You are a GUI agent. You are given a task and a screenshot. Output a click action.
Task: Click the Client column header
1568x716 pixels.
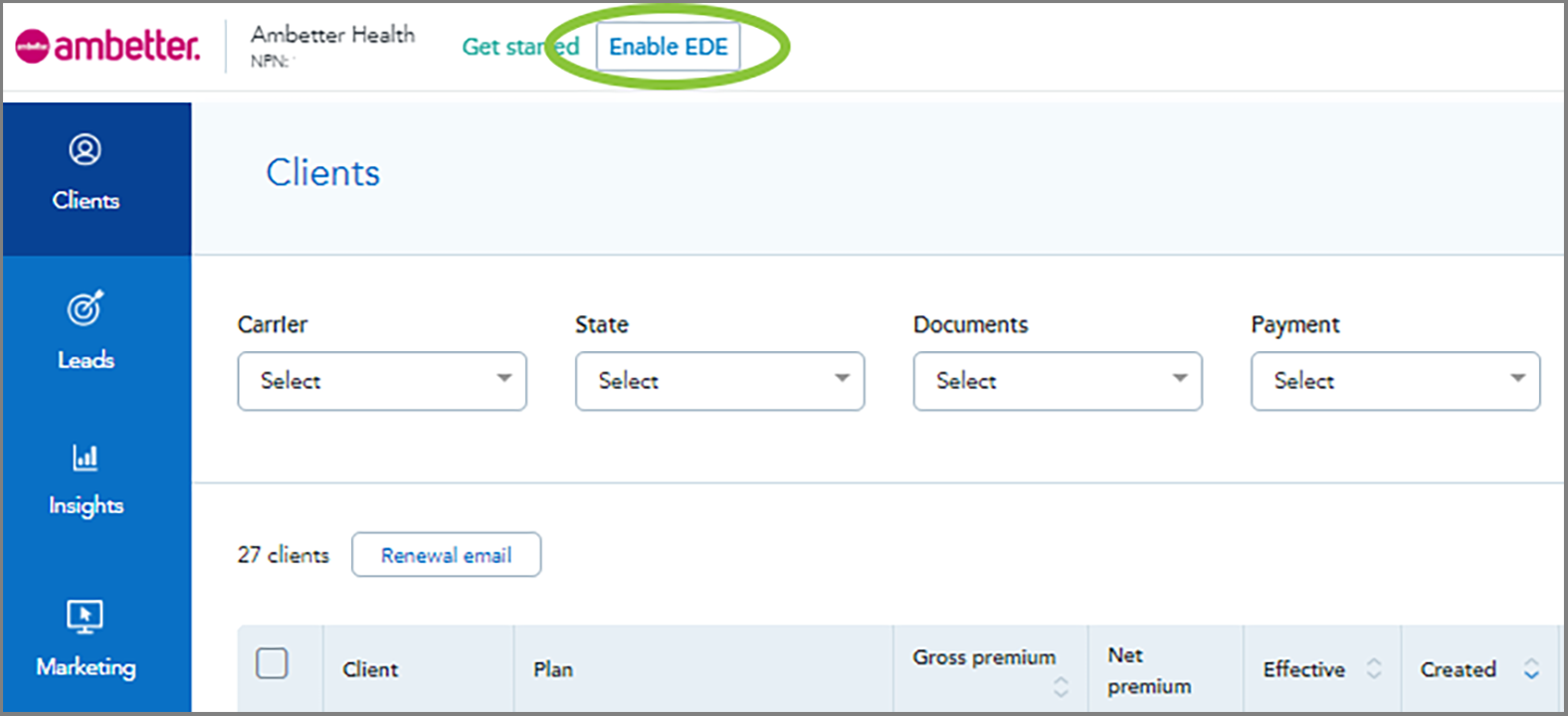(370, 669)
